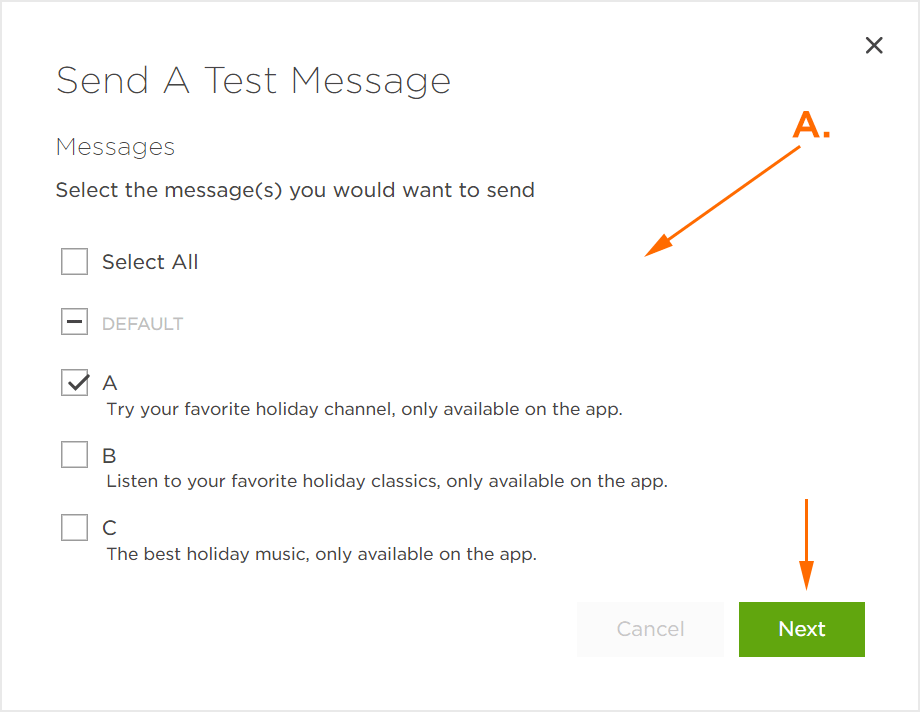Click the Cancel button

[x=650, y=629]
